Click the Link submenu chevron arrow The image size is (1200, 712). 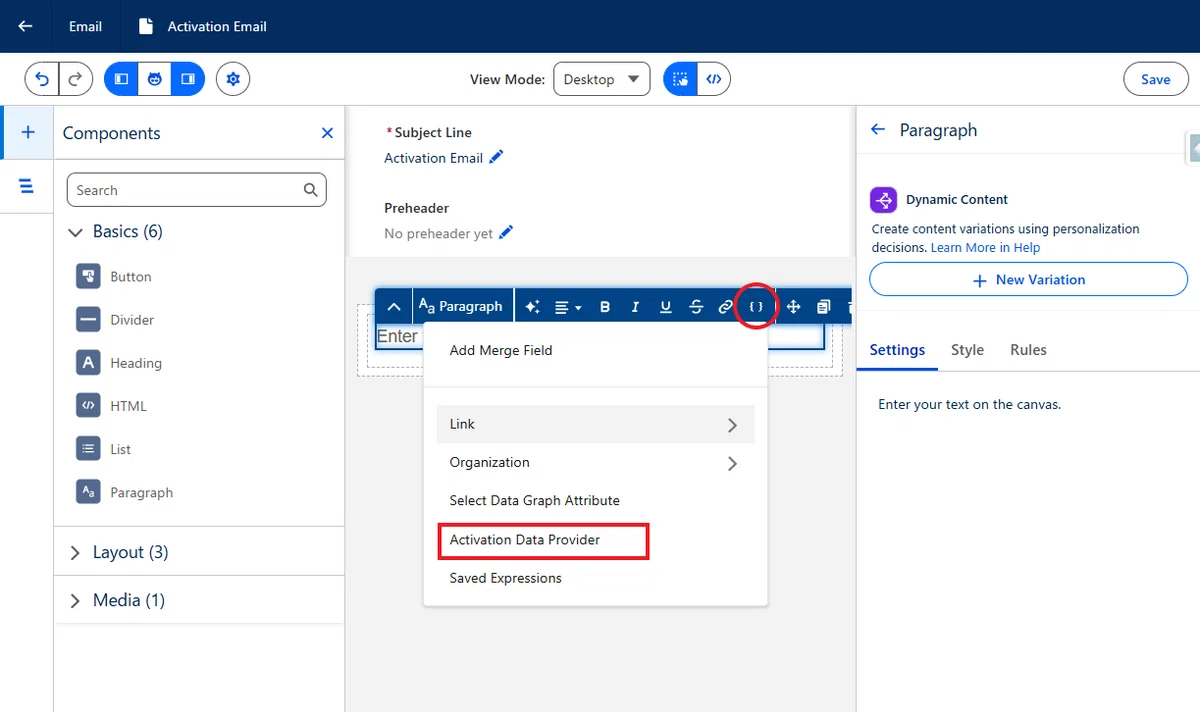[x=733, y=425]
